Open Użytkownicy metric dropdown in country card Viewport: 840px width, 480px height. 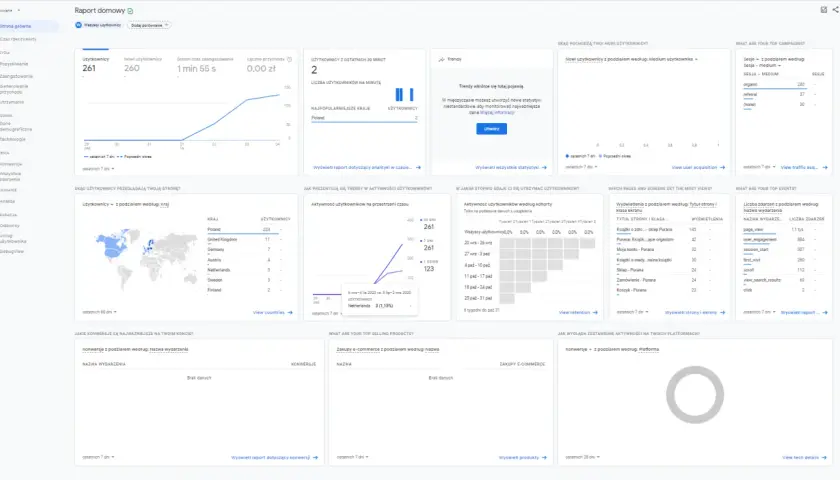click(98, 204)
